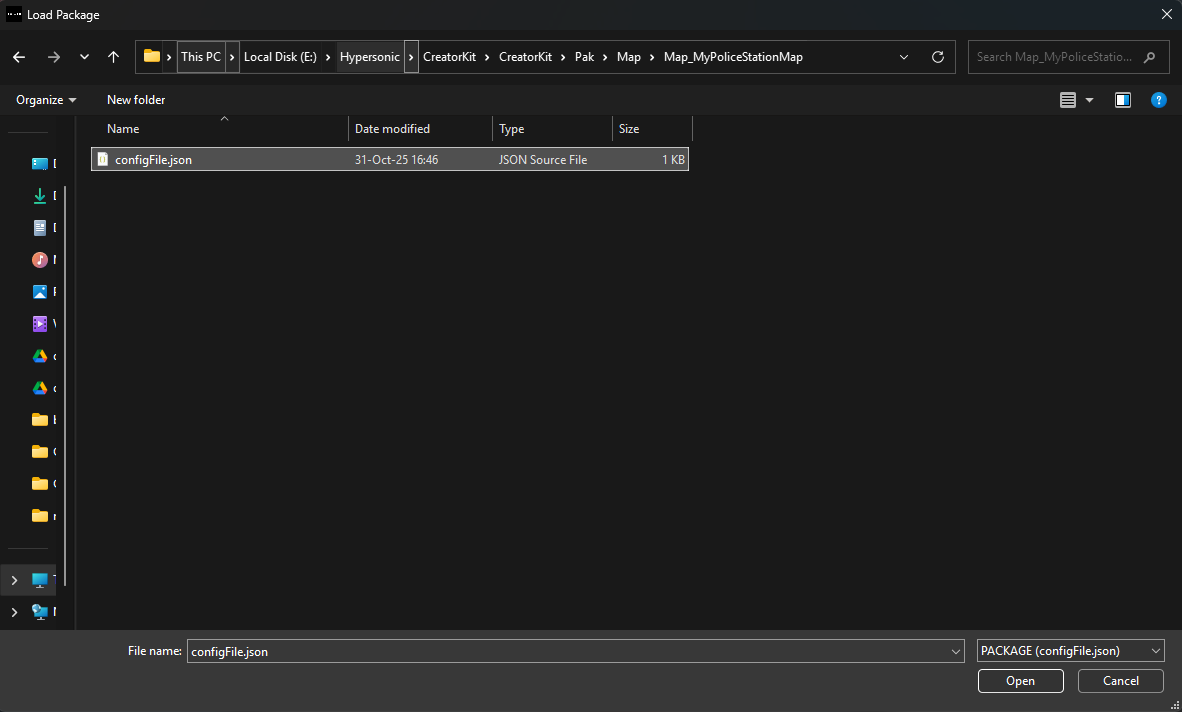Viewport: 1182px width, 712px height.
Task: Click the Open button
Action: click(x=1020, y=681)
